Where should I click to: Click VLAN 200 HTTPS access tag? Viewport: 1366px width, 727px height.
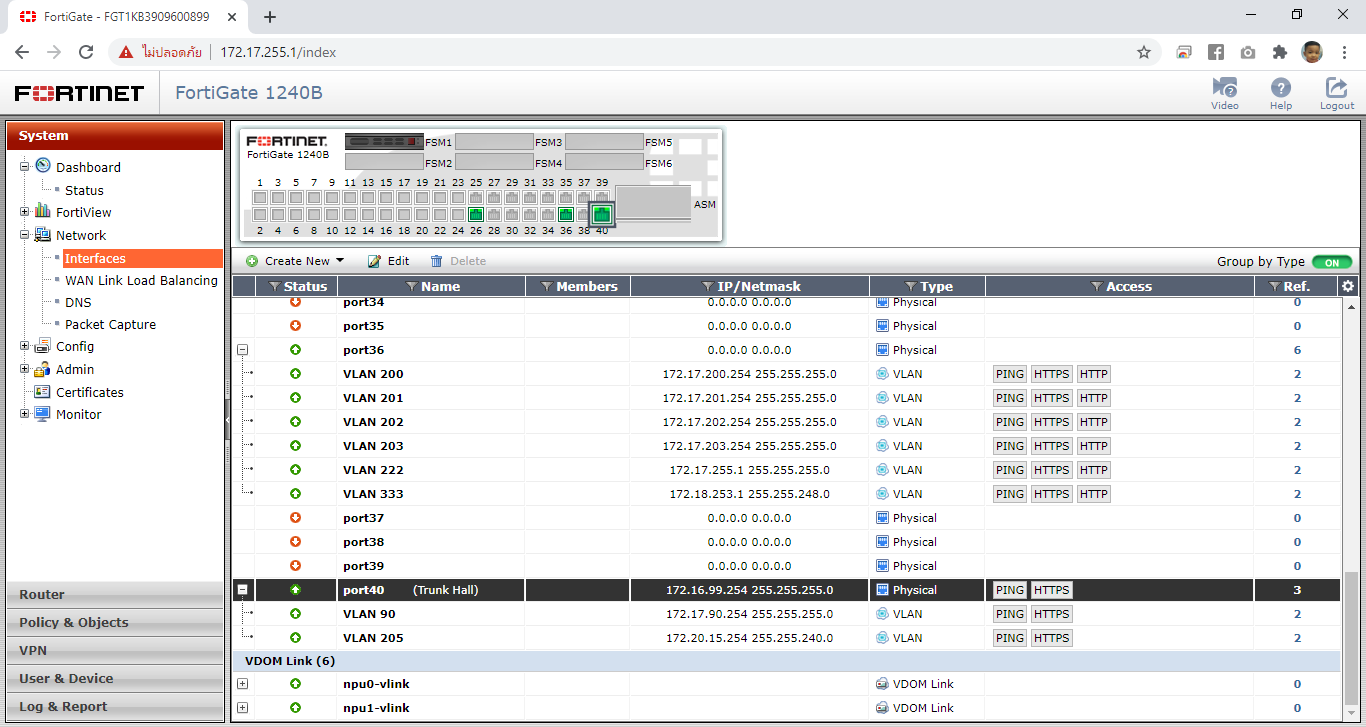(x=1052, y=374)
